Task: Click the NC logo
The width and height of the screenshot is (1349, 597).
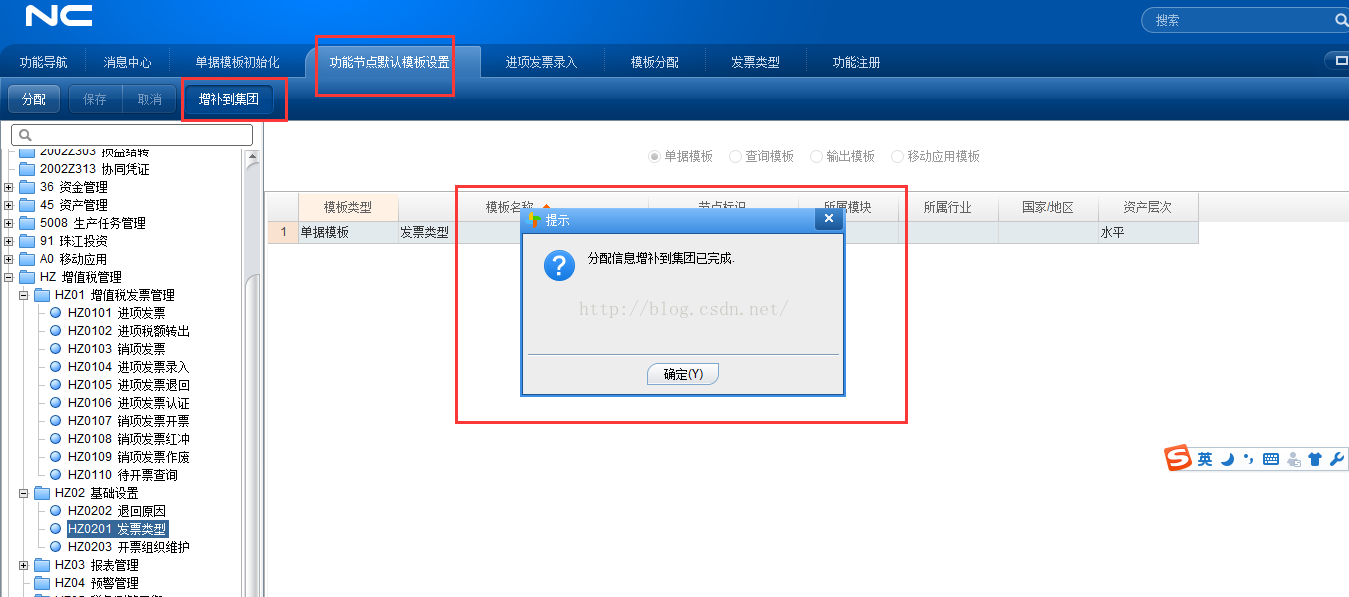Action: [x=59, y=16]
